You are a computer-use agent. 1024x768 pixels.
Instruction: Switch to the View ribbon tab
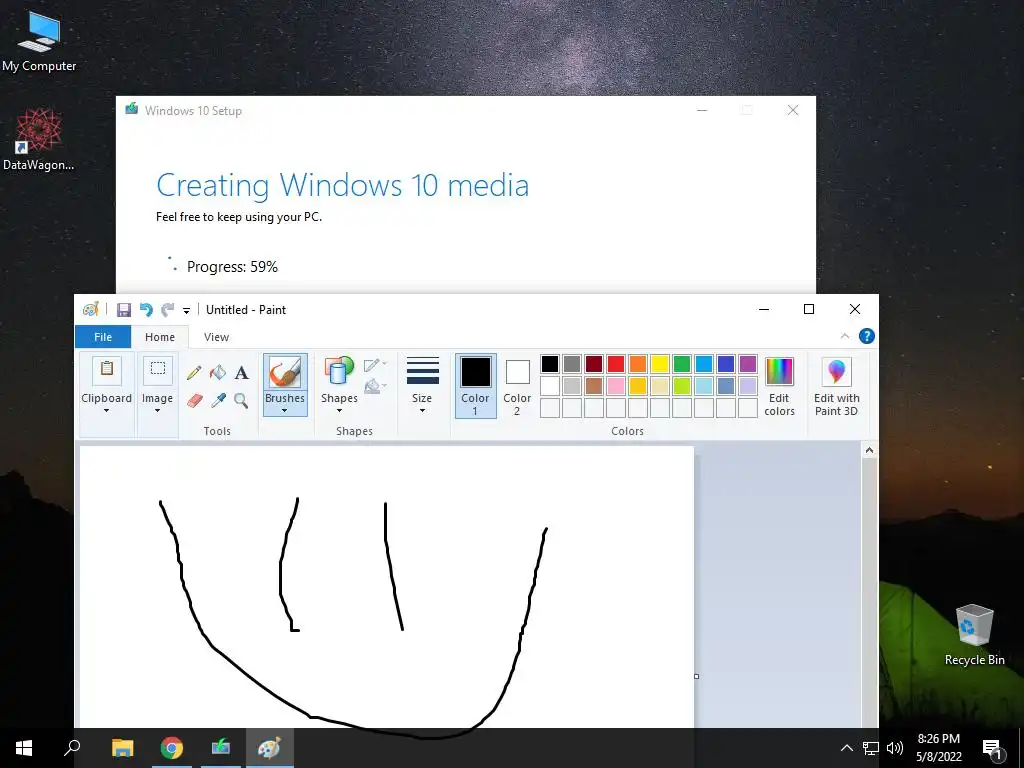coord(216,337)
